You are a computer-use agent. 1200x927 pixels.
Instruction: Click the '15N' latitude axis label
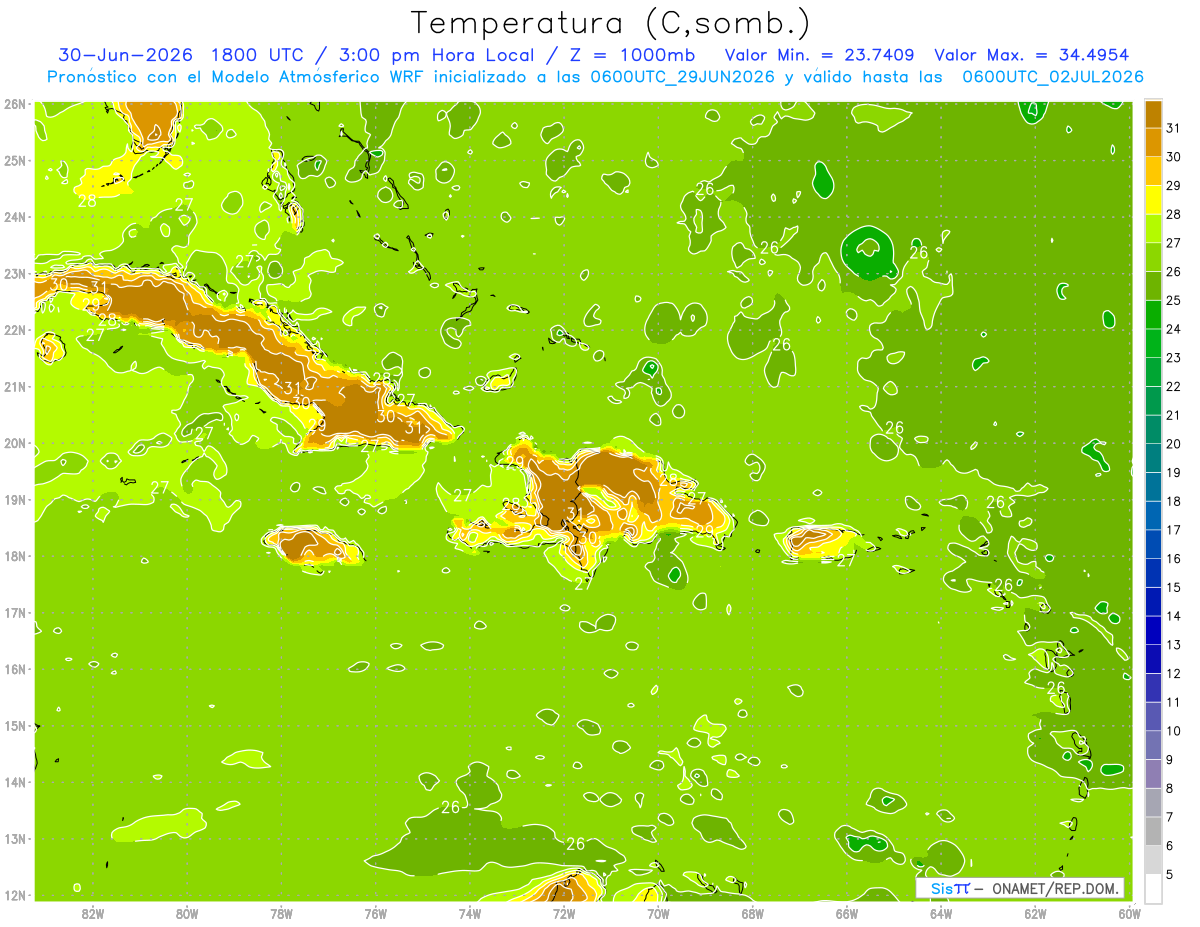15,726
